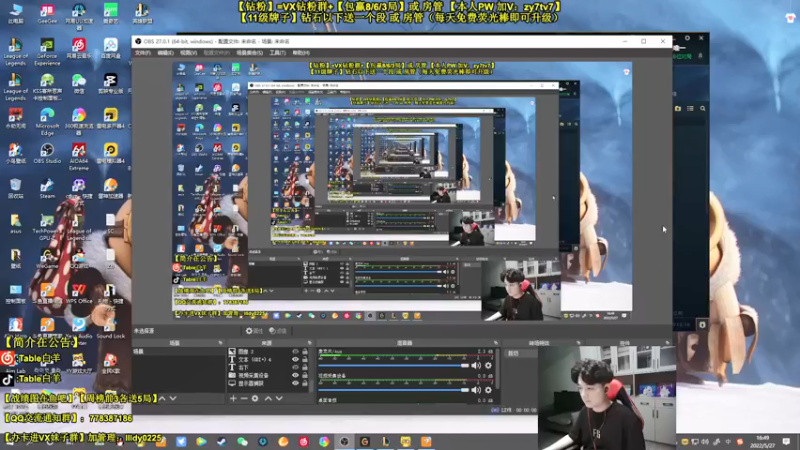Toggle visibility eye for 视频采集设备 source
The height and width of the screenshot is (450, 800).
click(x=295, y=375)
